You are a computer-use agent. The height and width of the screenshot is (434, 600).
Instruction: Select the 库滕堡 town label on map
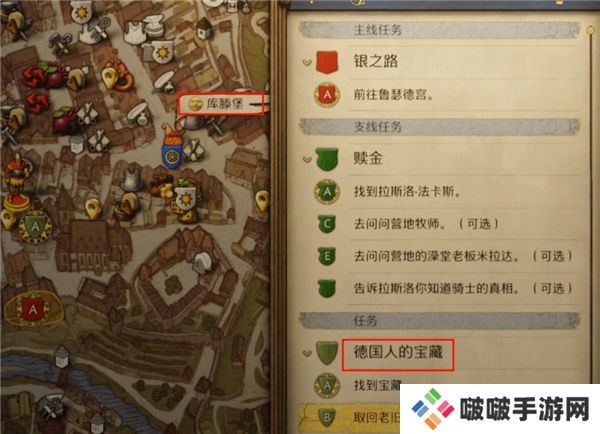point(222,104)
